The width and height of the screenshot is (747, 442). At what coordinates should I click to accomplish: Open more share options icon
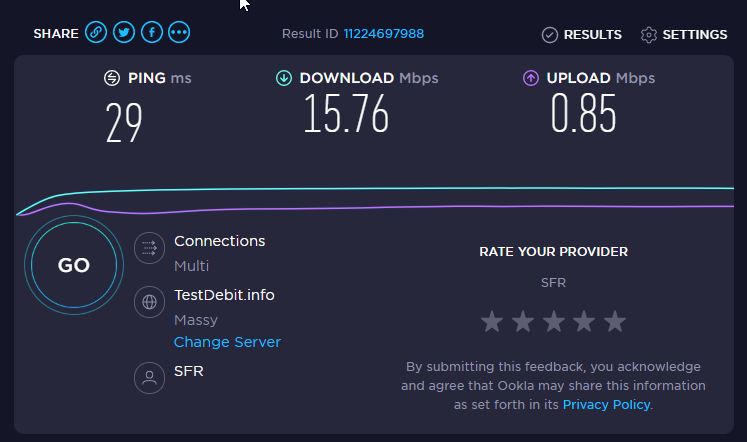(179, 33)
